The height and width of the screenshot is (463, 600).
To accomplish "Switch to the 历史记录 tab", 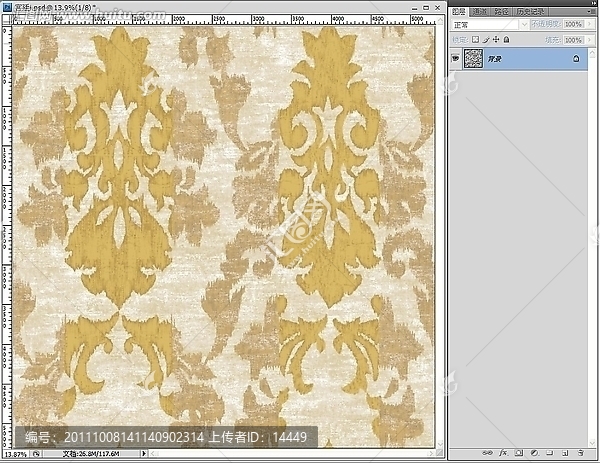I will pyautogui.click(x=530, y=11).
